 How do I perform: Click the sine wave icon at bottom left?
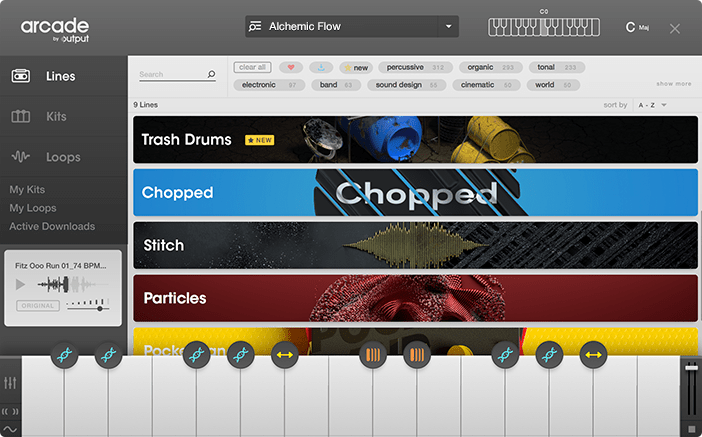click(10, 429)
